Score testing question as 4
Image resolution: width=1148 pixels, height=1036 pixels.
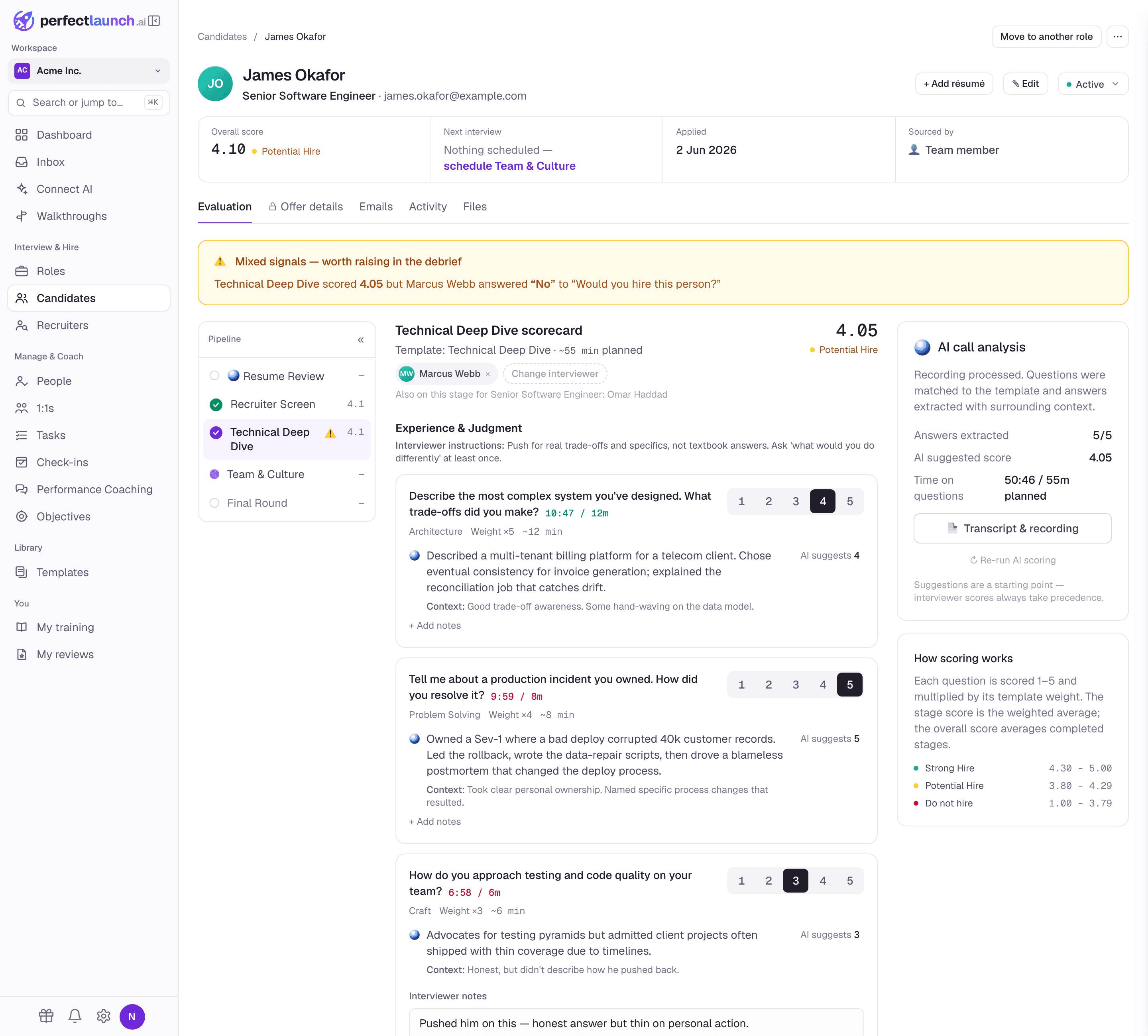(823, 881)
